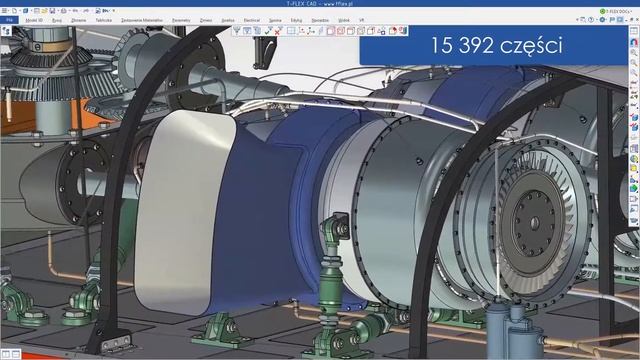Click the bottom icon of right toolbar
The width and height of the screenshot is (640, 360).
tap(634, 220)
